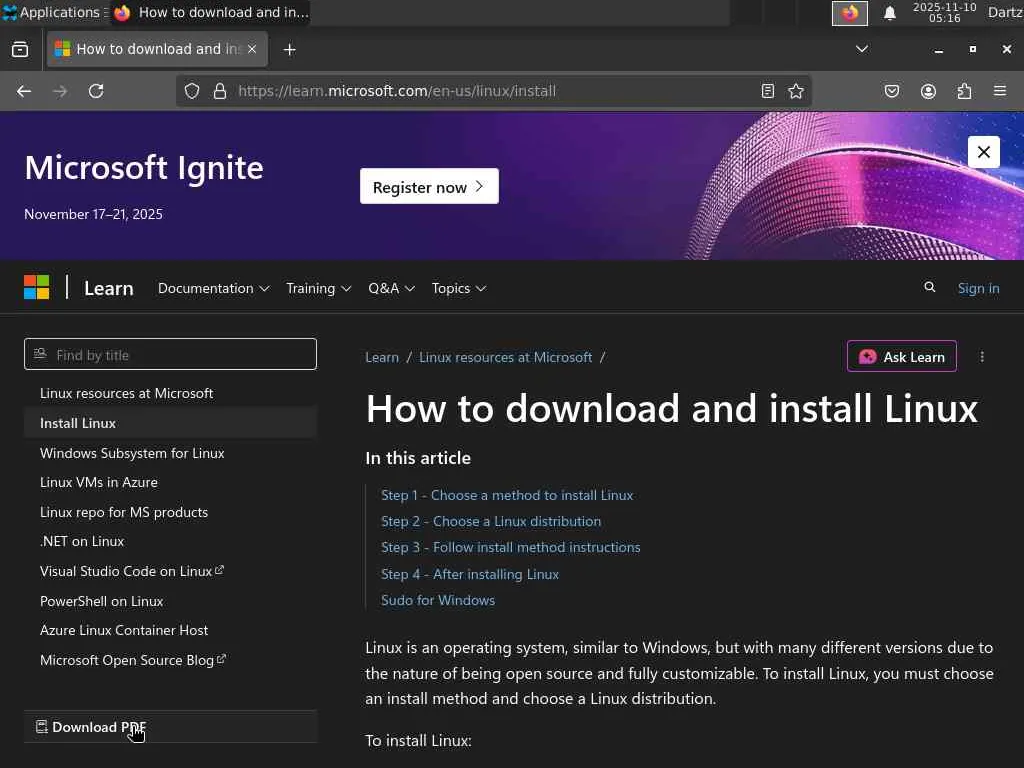Open a new browser tab
This screenshot has height=768, width=1024.
290,50
